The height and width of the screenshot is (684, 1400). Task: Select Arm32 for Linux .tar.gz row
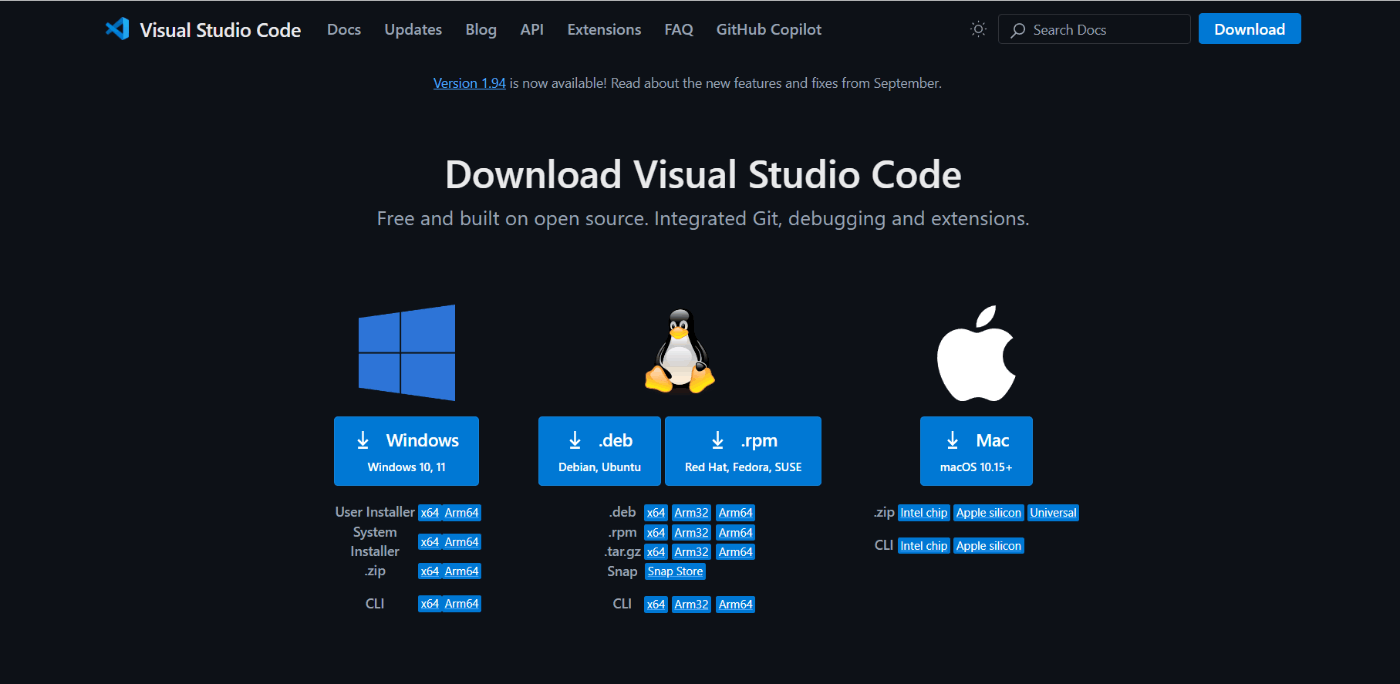(691, 552)
